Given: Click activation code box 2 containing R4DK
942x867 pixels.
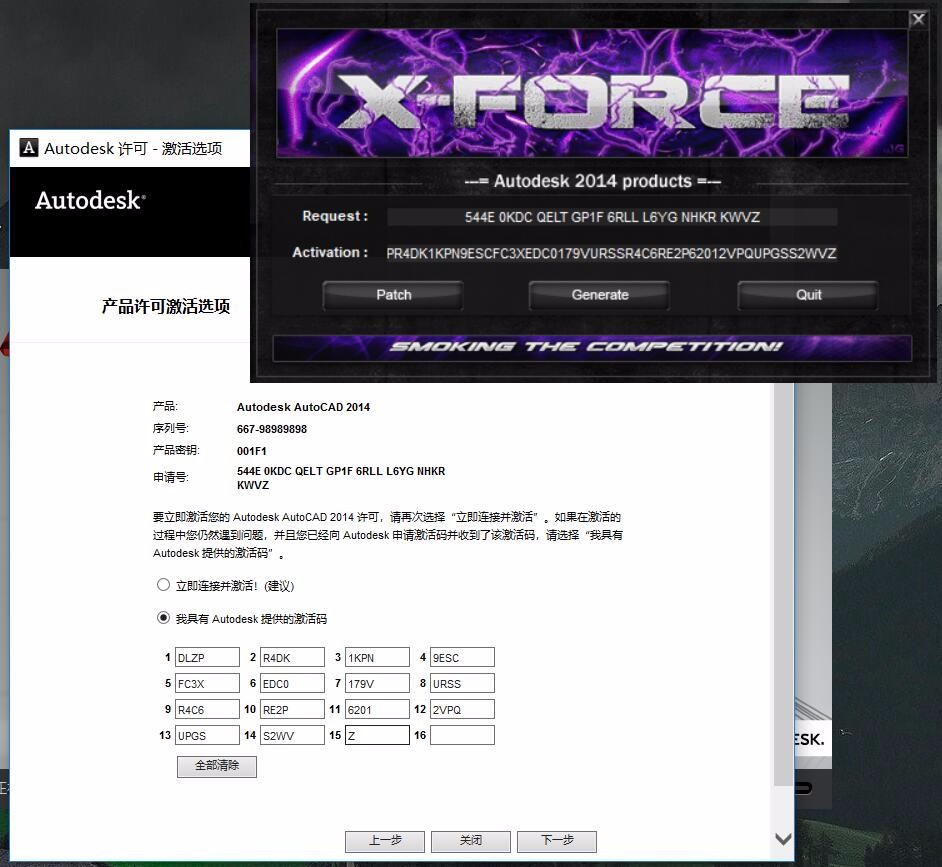Looking at the screenshot, I should pyautogui.click(x=293, y=657).
